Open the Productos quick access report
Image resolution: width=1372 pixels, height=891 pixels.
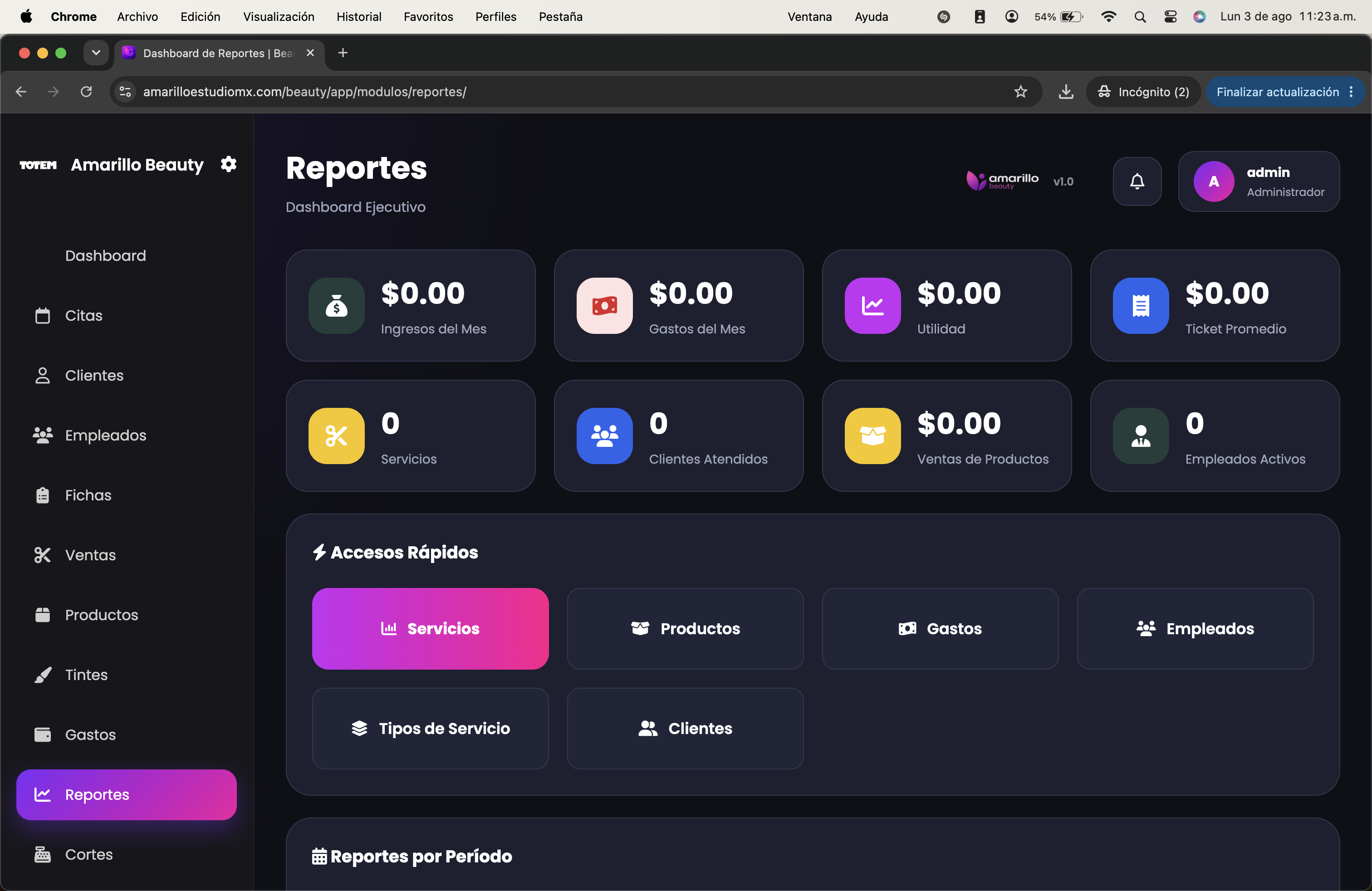tap(685, 629)
